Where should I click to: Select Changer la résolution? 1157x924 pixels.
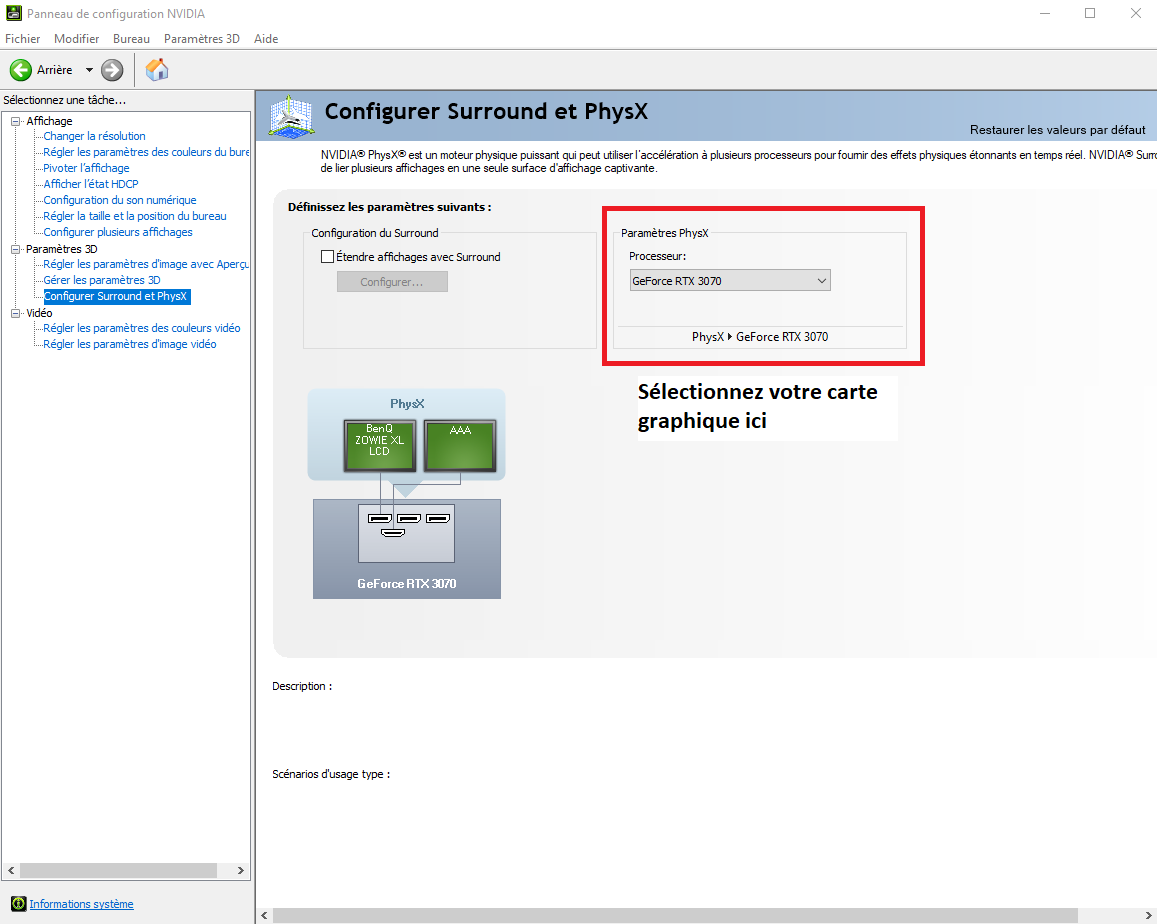click(94, 136)
